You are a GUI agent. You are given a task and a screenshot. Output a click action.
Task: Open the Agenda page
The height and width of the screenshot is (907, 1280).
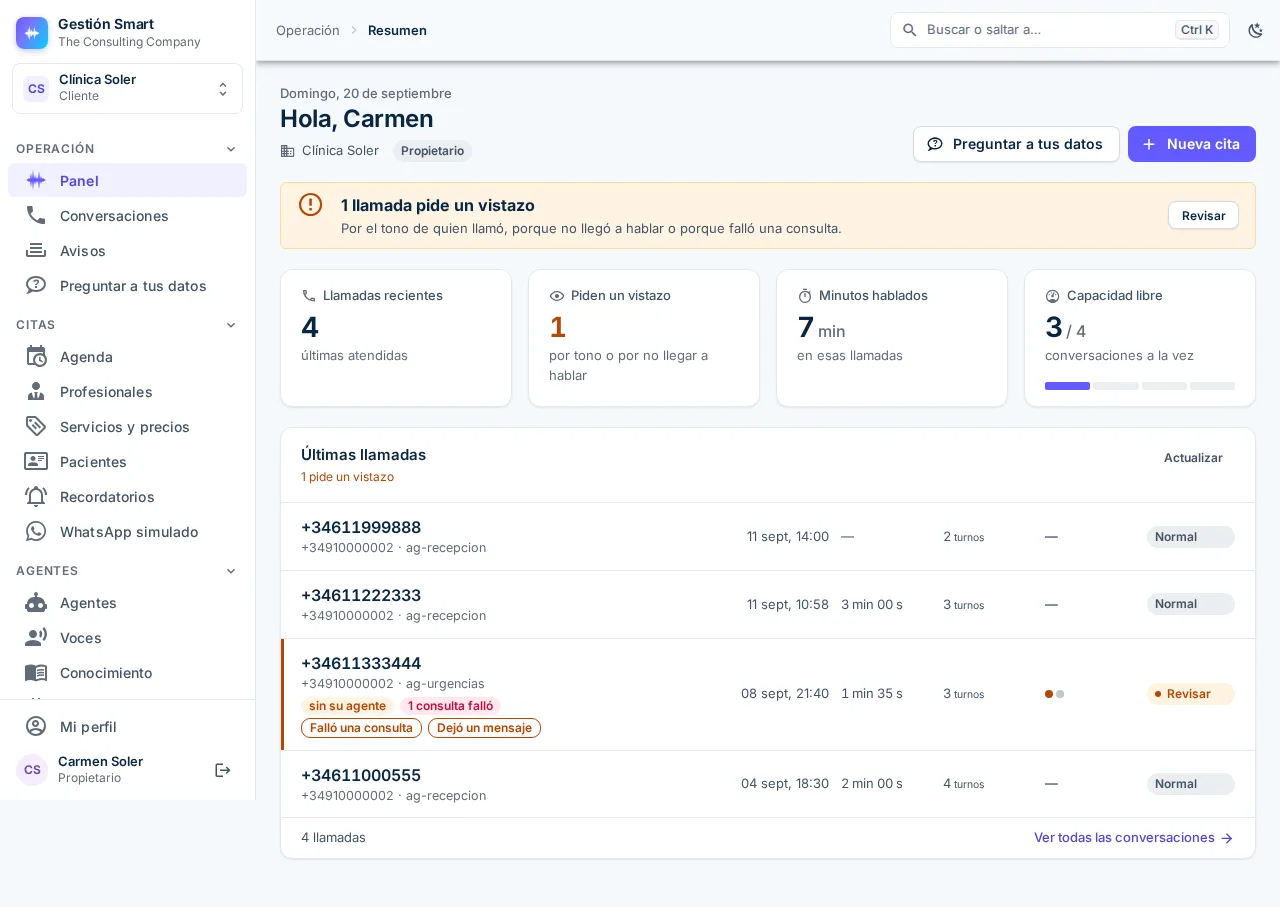[x=127, y=356]
